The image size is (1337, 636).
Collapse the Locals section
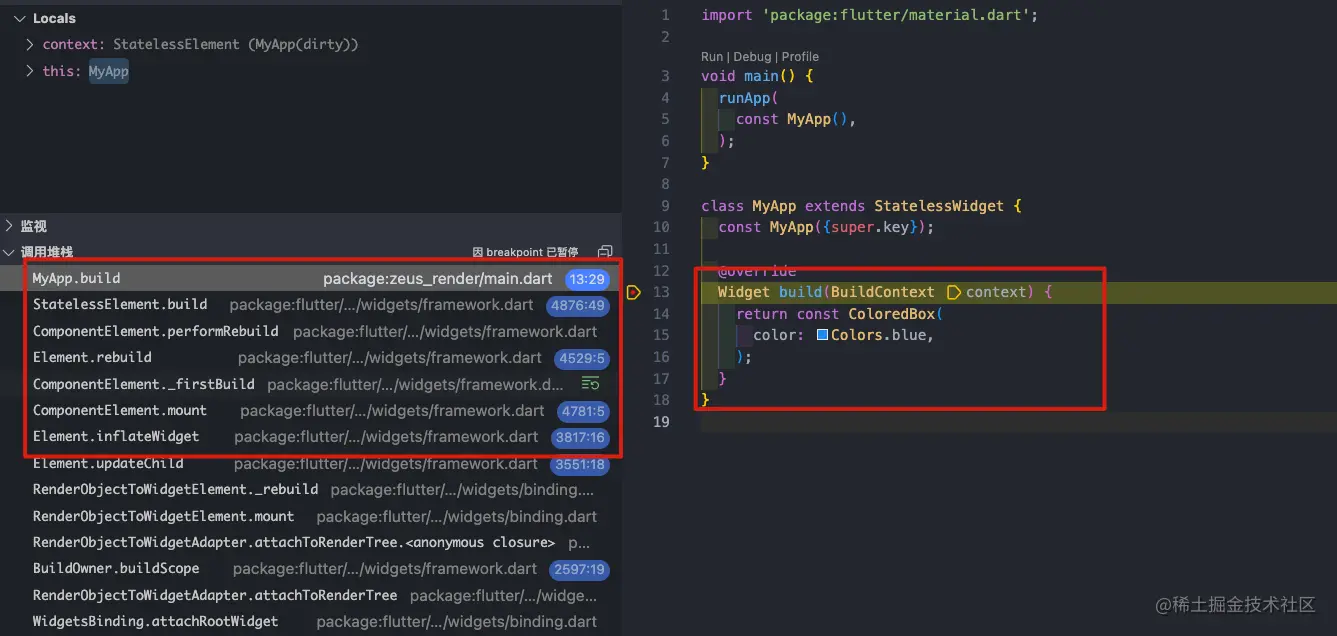click(20, 18)
